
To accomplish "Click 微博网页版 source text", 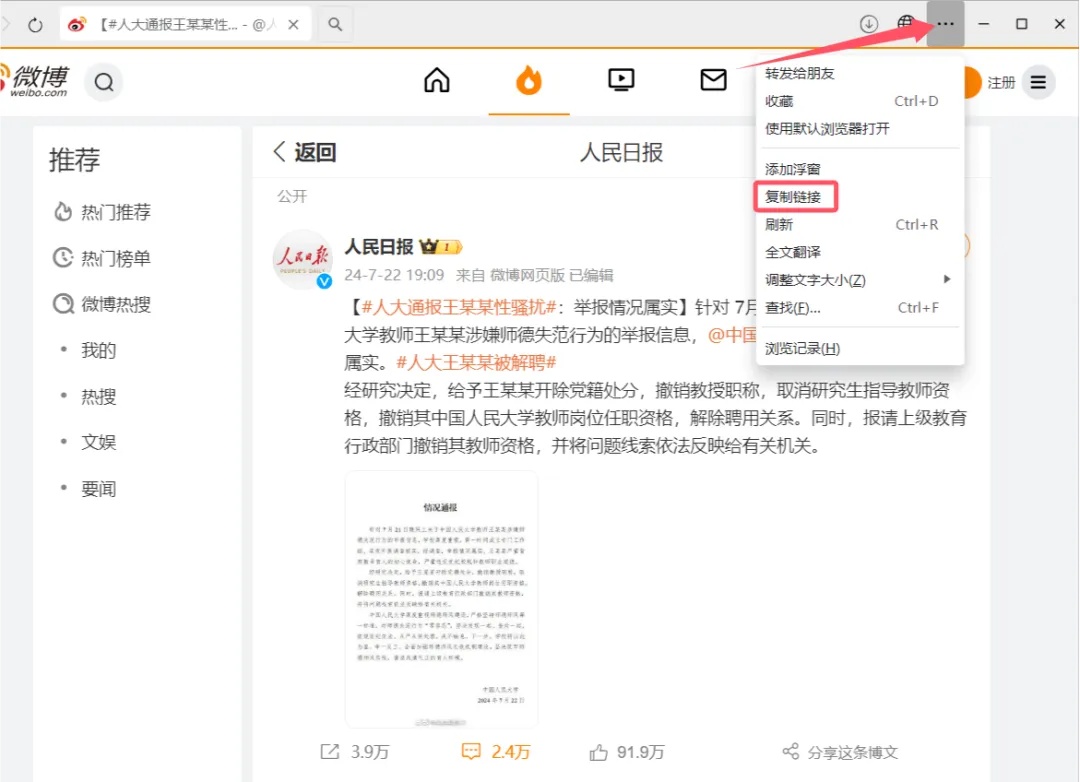I will [527, 276].
